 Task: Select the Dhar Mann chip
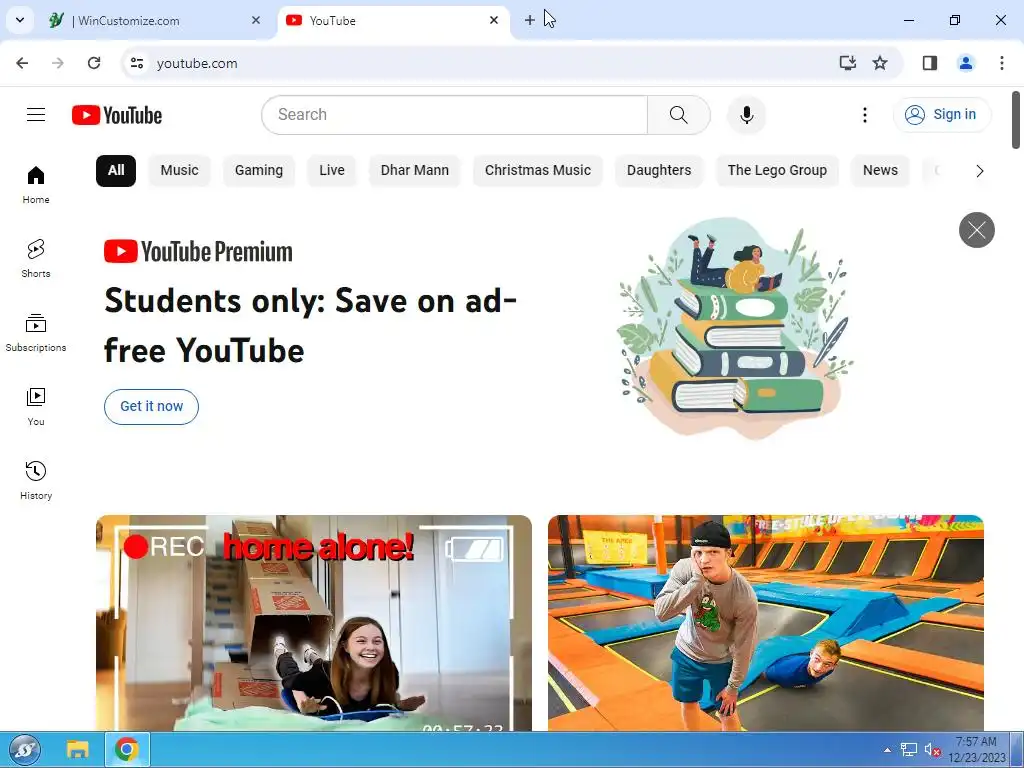coord(415,170)
